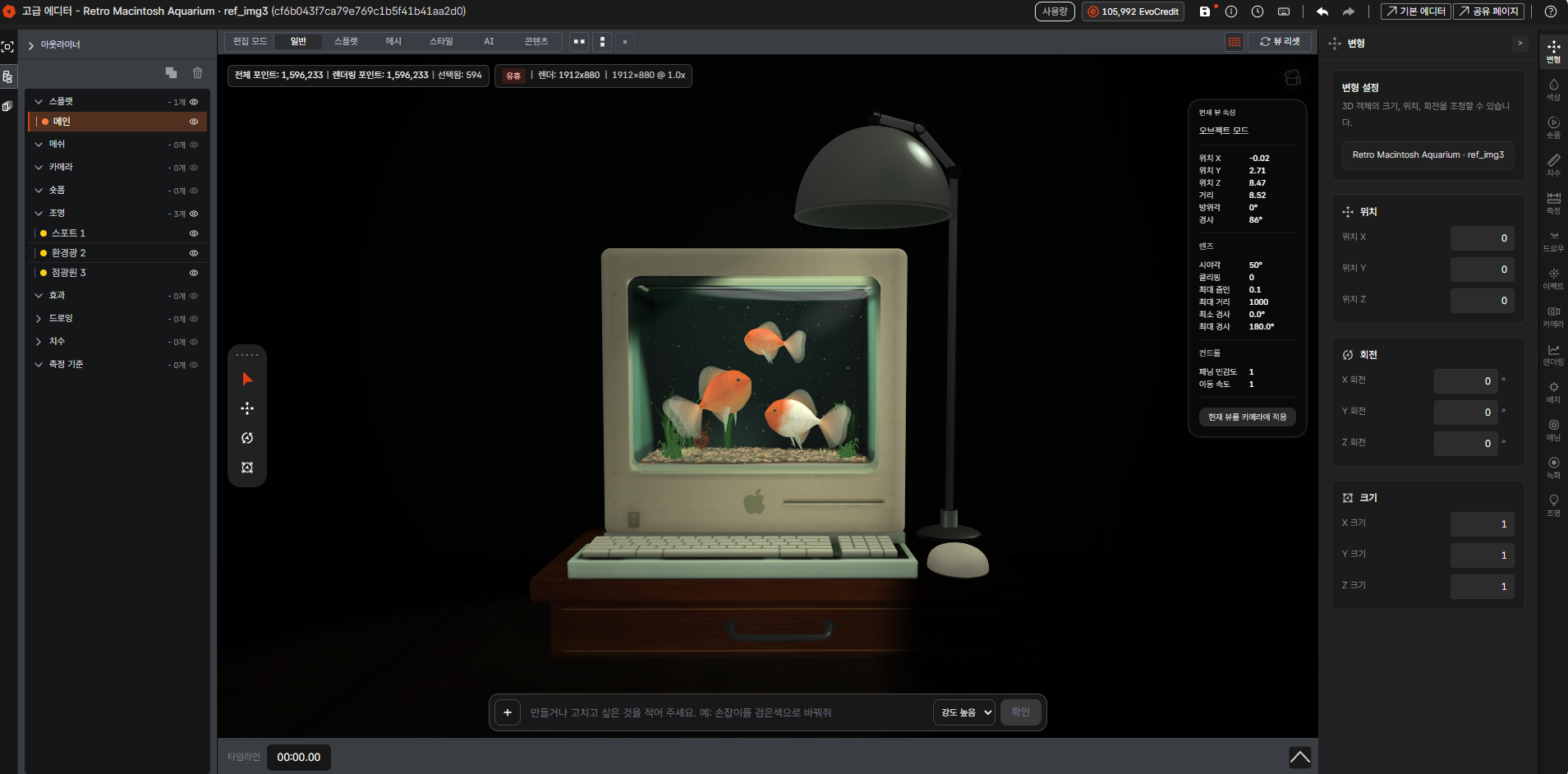Select the scale tool in viewport toolbar
The image size is (1568, 774).
tap(247, 468)
